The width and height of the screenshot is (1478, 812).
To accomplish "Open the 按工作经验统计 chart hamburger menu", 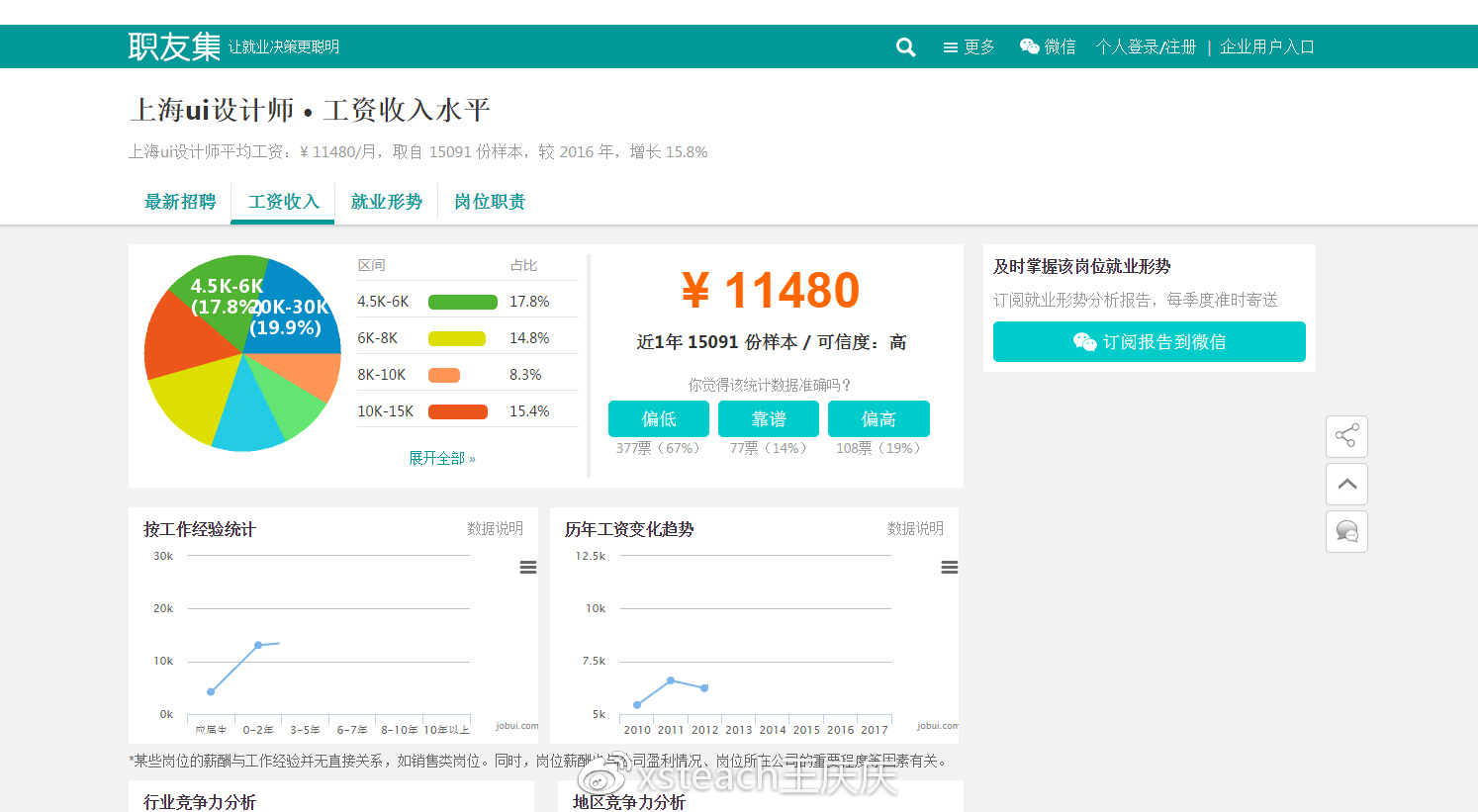I will tap(528, 568).
